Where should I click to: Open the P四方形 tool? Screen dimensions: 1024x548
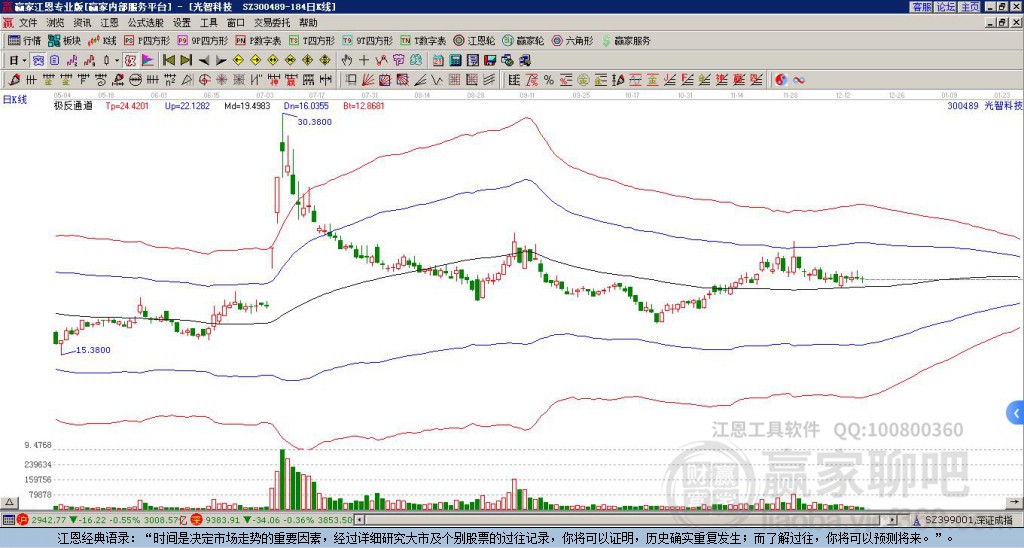(147, 40)
